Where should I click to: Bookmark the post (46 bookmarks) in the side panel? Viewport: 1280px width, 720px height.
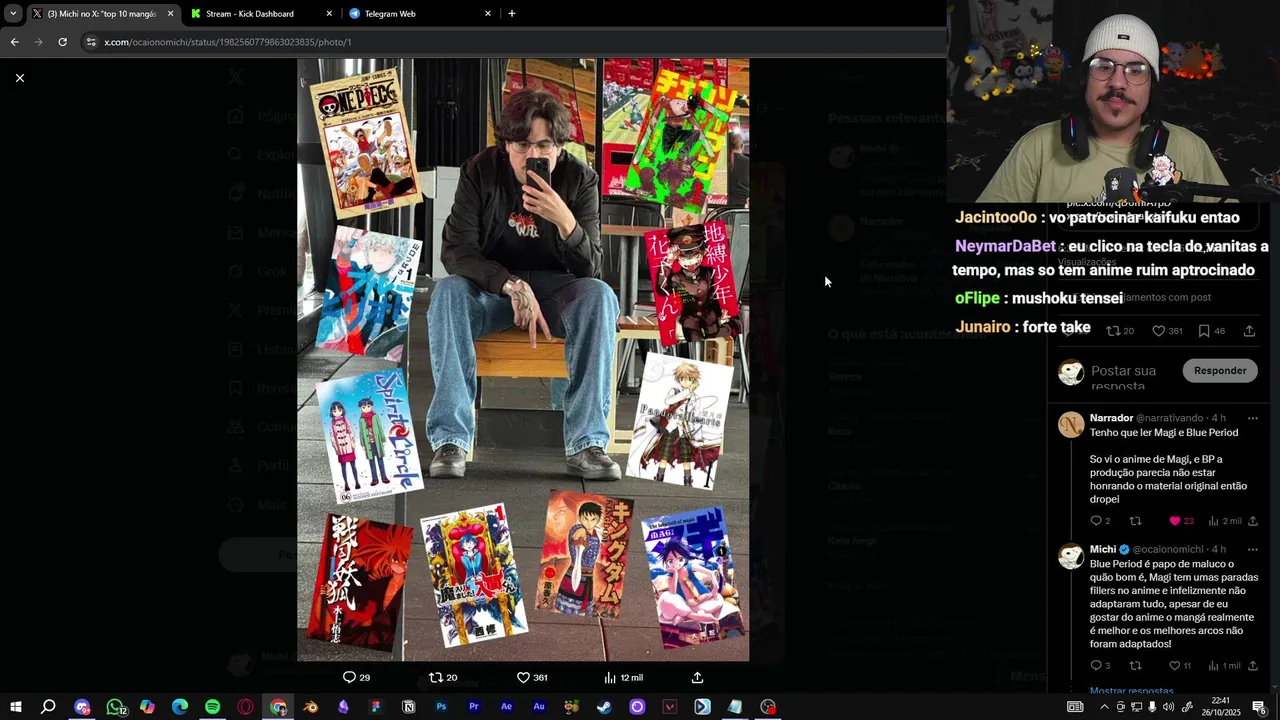[1211, 331]
